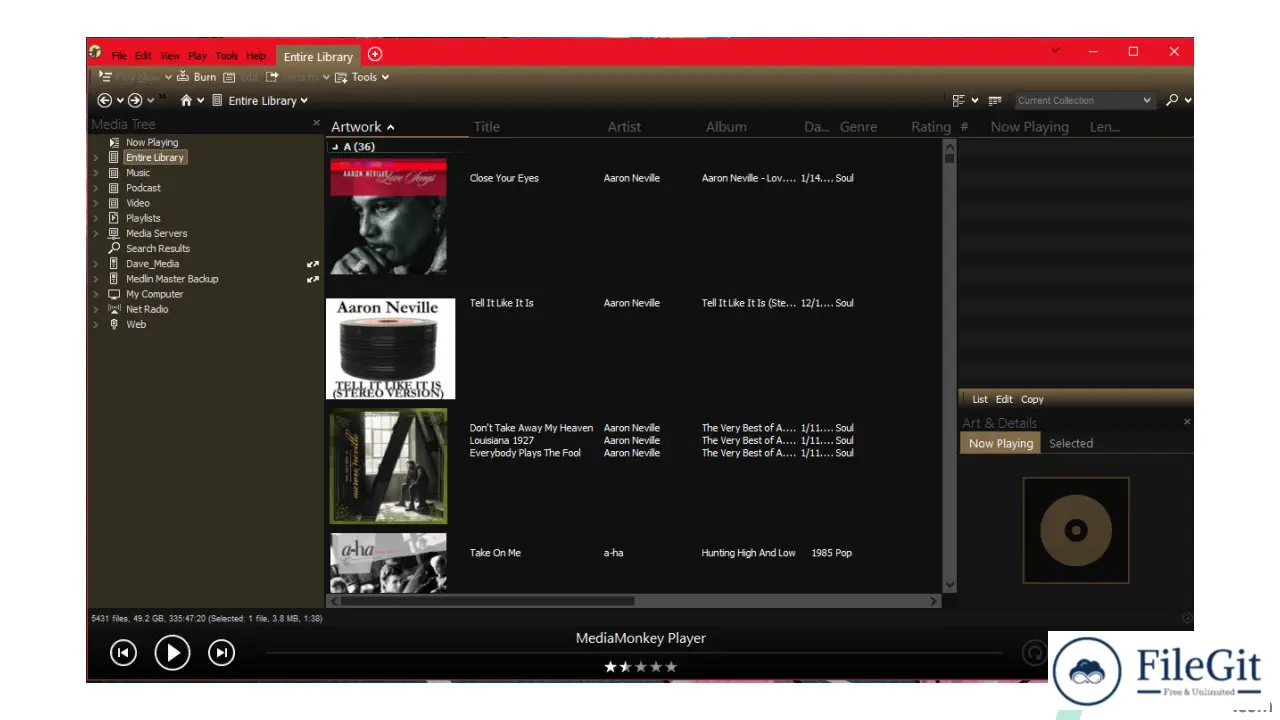Click the Tools toolbar icon

(x=341, y=77)
